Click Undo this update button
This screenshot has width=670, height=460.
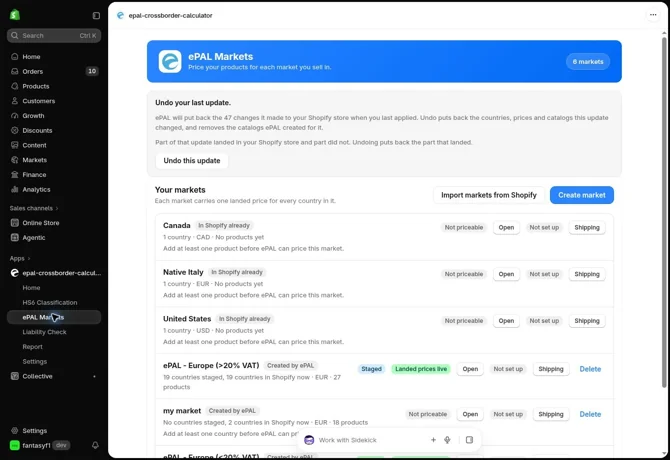[x=192, y=161]
